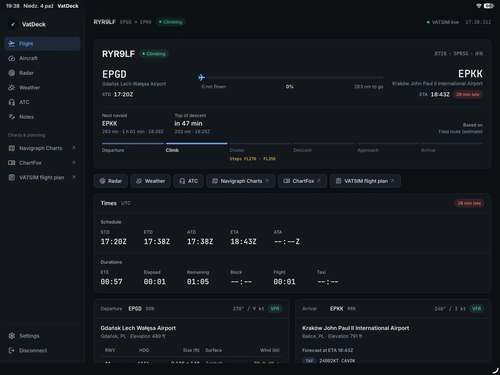Click the Weather quick button below flight card
500x375 pixels.
click(150, 181)
